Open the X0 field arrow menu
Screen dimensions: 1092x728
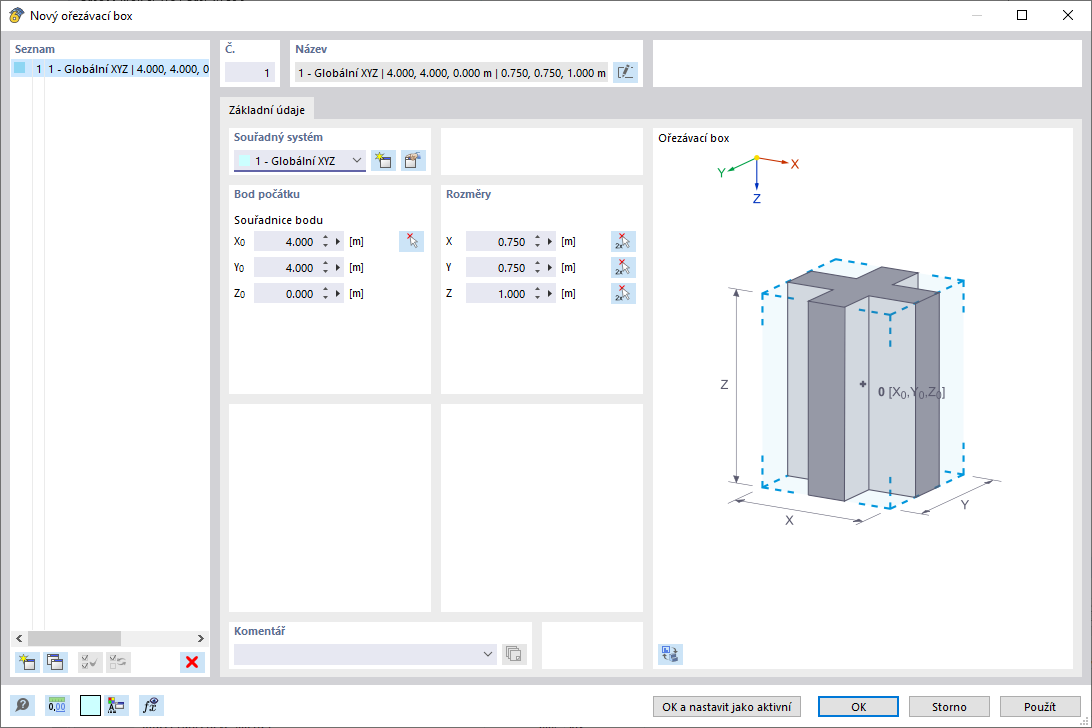(x=338, y=242)
